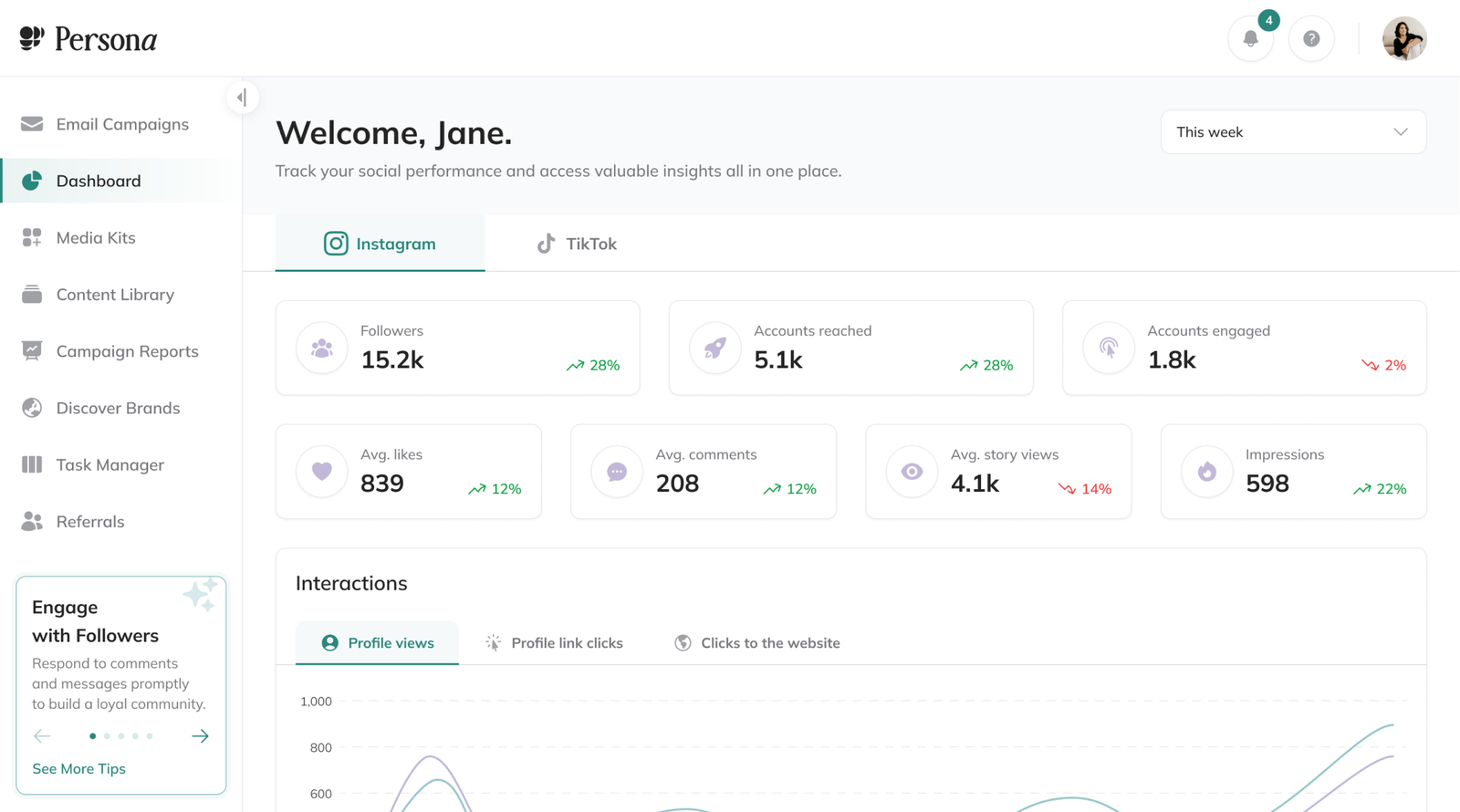Click the Persona logo
Viewport: 1460px width, 812px height.
point(89,38)
